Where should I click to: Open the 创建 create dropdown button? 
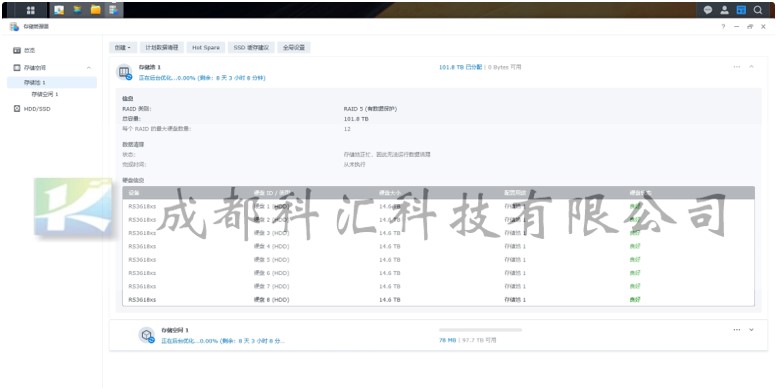click(x=123, y=48)
